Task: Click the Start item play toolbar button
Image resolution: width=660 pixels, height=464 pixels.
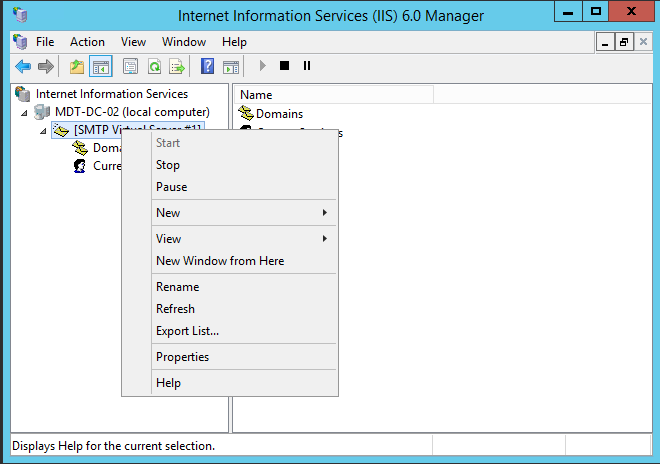Action: 263,66
